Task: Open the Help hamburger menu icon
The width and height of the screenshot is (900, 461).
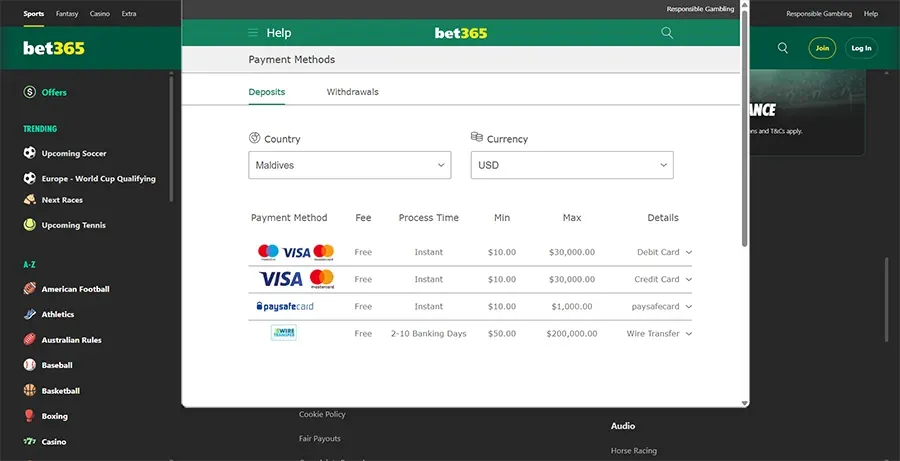Action: (253, 33)
